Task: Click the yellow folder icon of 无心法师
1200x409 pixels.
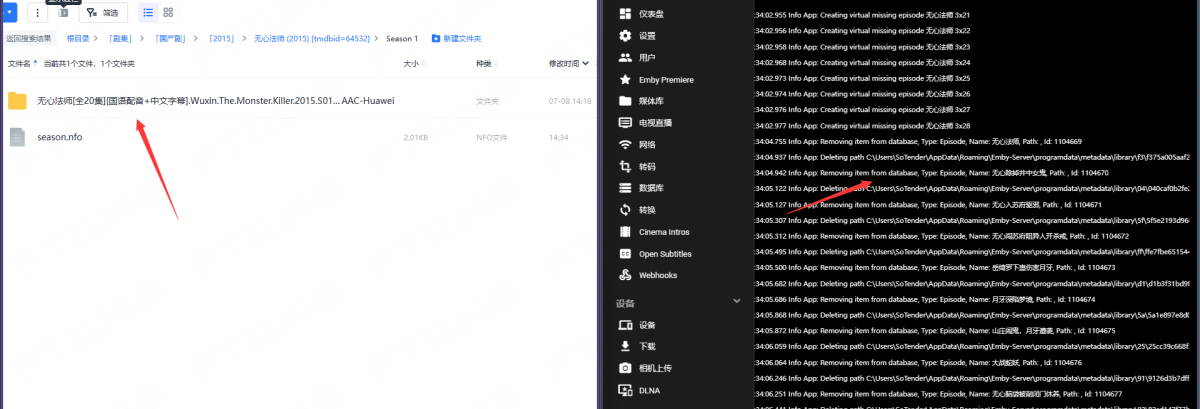Action: (x=17, y=101)
